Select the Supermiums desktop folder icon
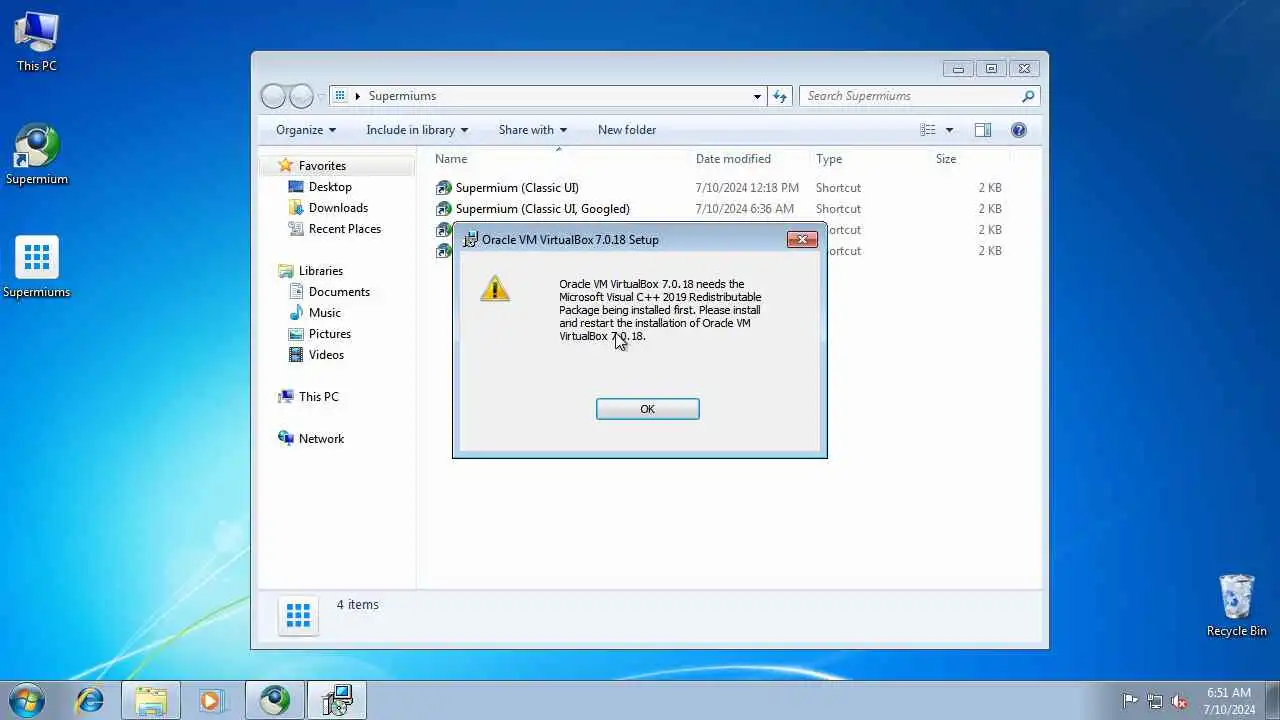The width and height of the screenshot is (1280, 720). click(x=37, y=268)
